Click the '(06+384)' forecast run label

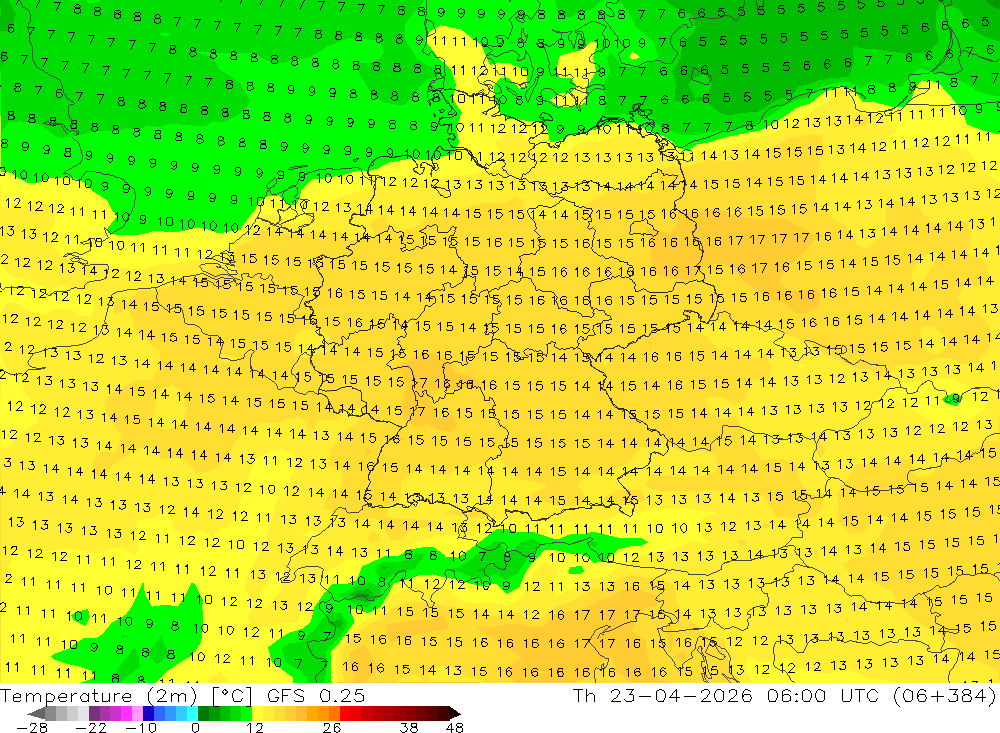click(x=944, y=695)
